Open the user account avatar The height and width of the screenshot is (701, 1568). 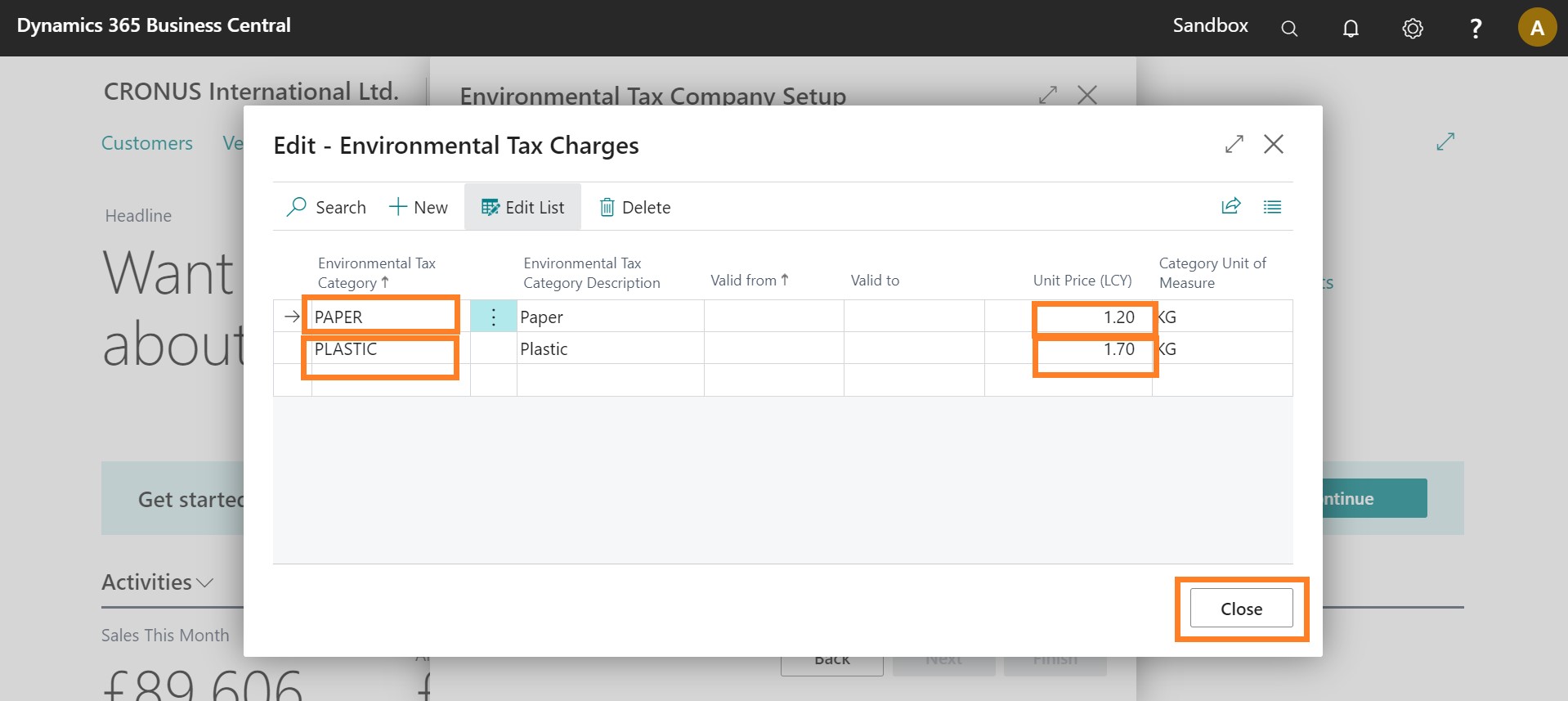[x=1536, y=28]
